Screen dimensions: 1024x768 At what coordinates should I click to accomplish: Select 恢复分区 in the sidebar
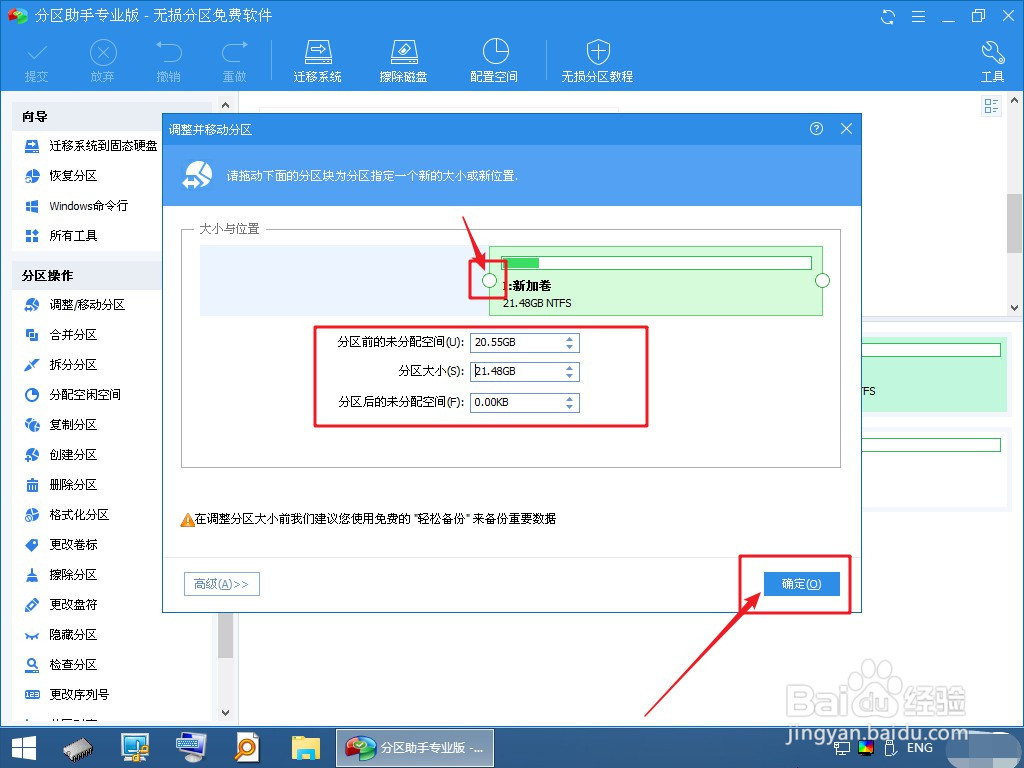coord(61,176)
